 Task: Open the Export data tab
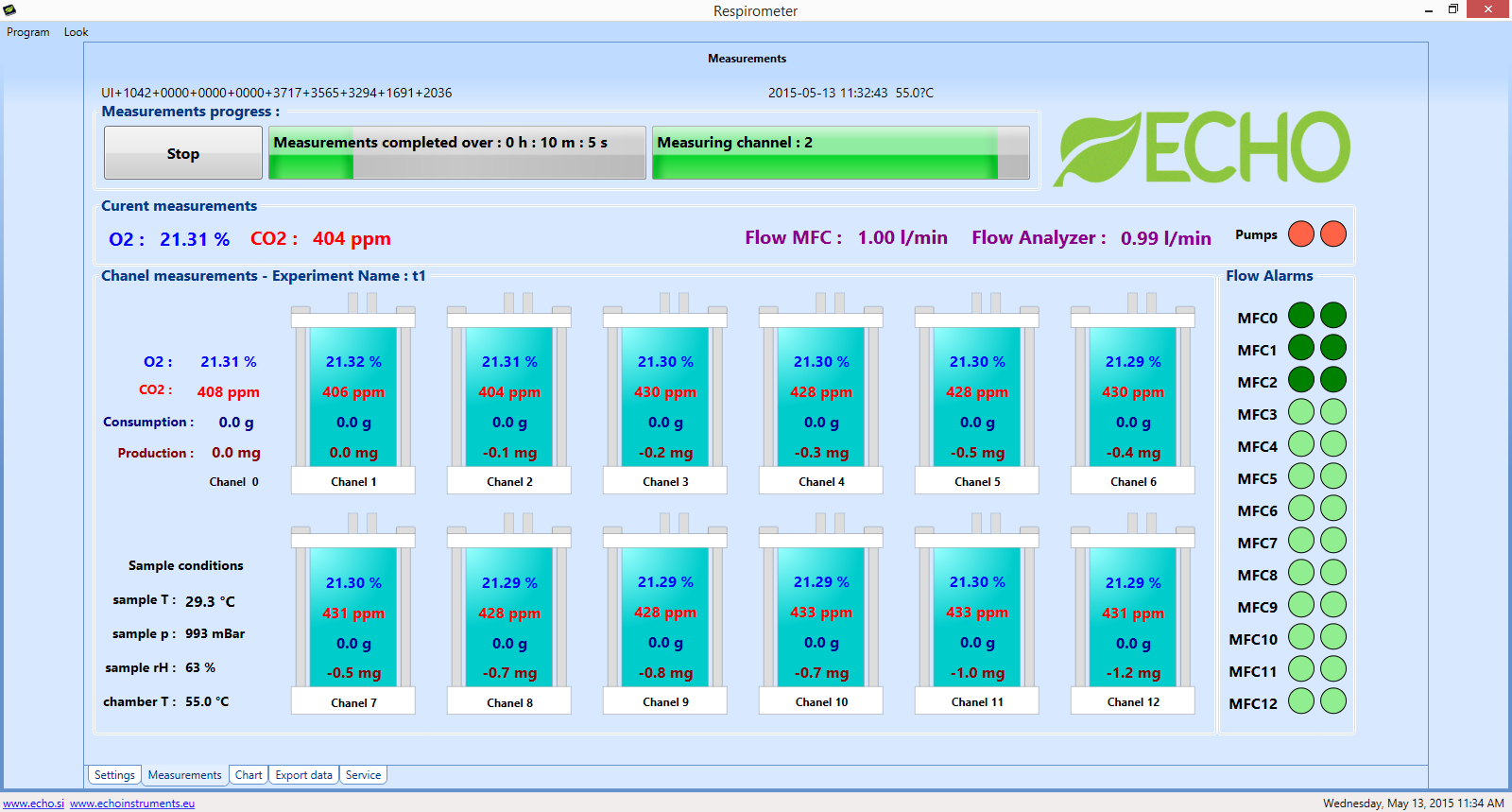point(303,775)
